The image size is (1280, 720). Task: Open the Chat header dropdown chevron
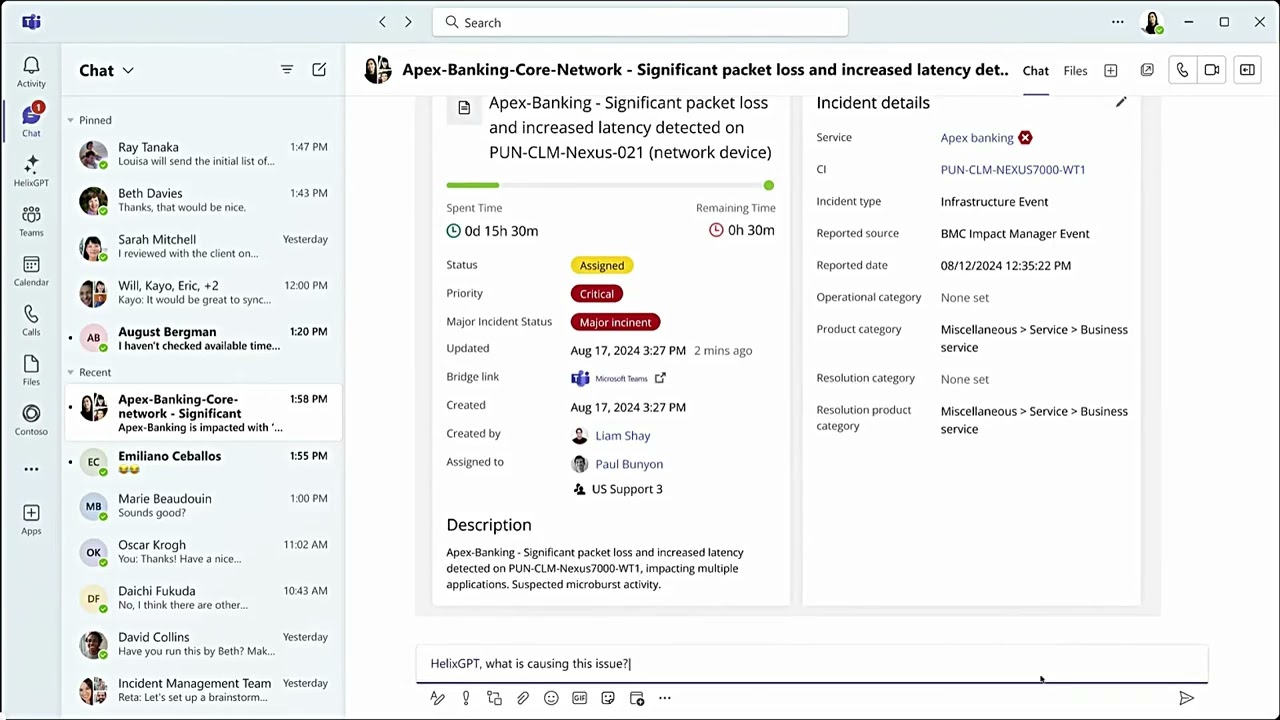coord(128,71)
